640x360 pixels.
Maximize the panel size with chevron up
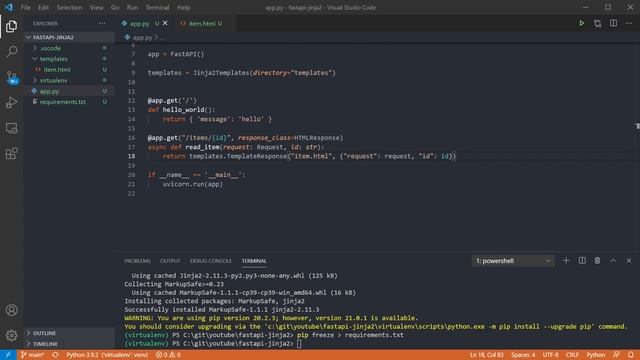[613, 260]
